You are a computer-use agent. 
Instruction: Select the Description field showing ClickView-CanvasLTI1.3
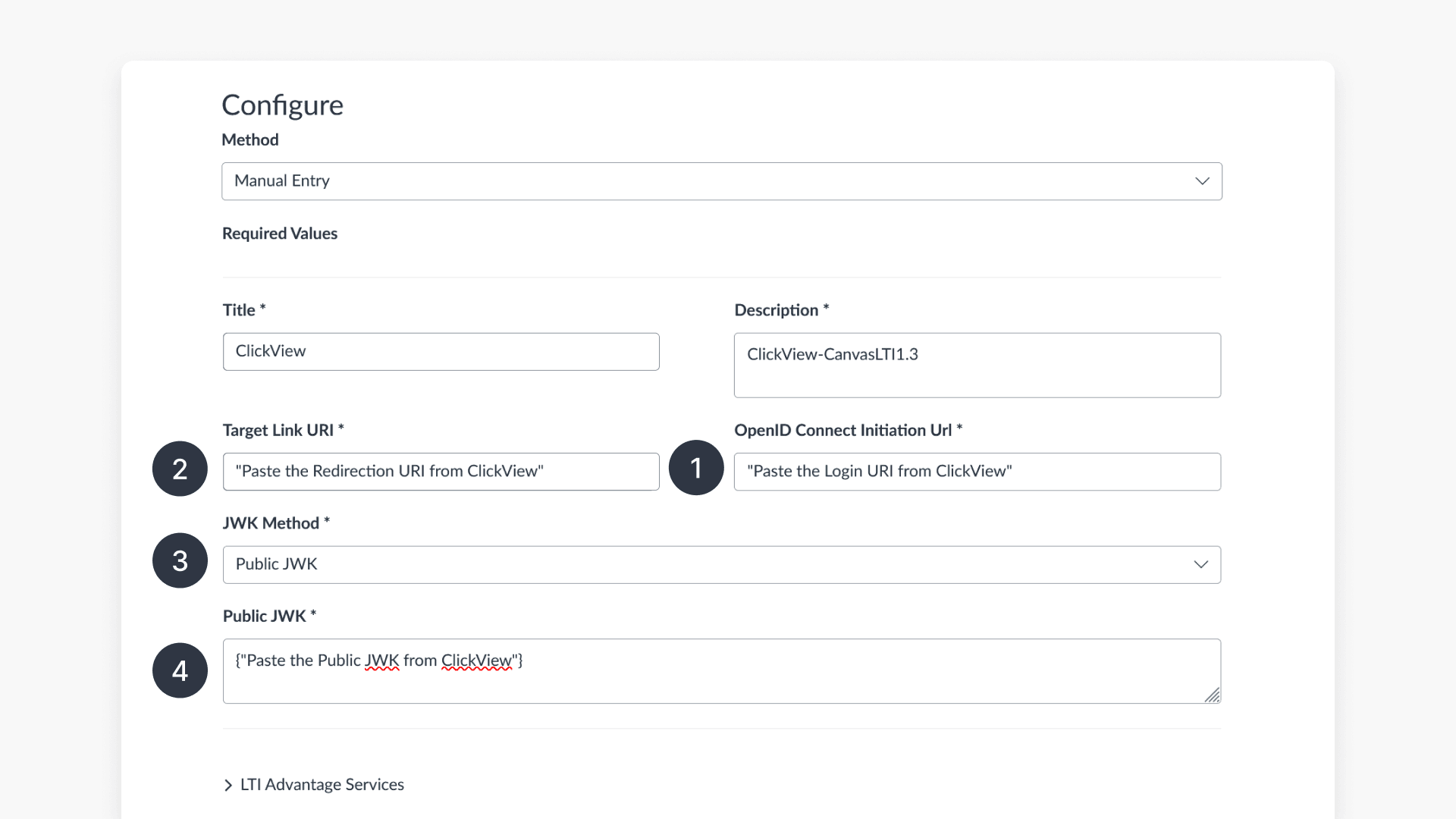pyautogui.click(x=977, y=365)
